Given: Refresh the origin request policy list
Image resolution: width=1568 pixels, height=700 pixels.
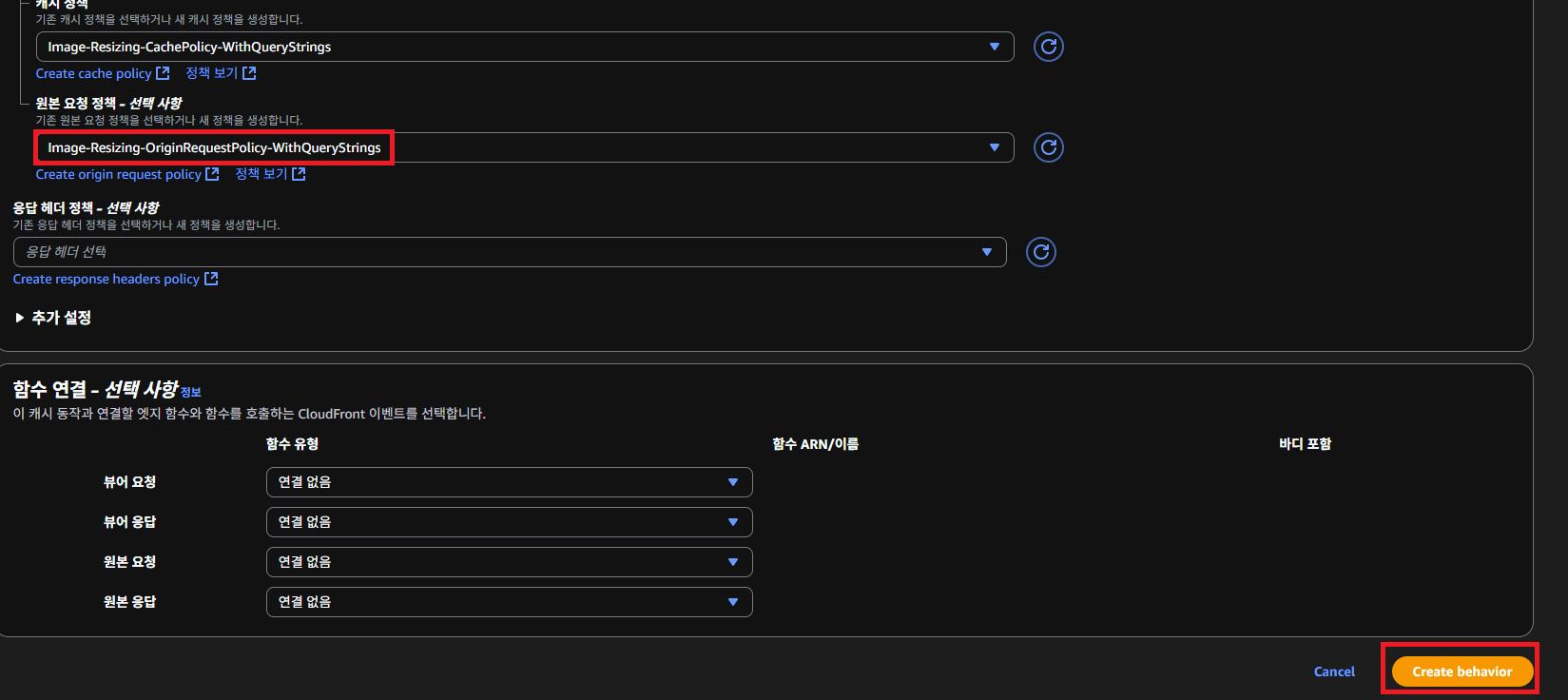Looking at the screenshot, I should 1049,147.
